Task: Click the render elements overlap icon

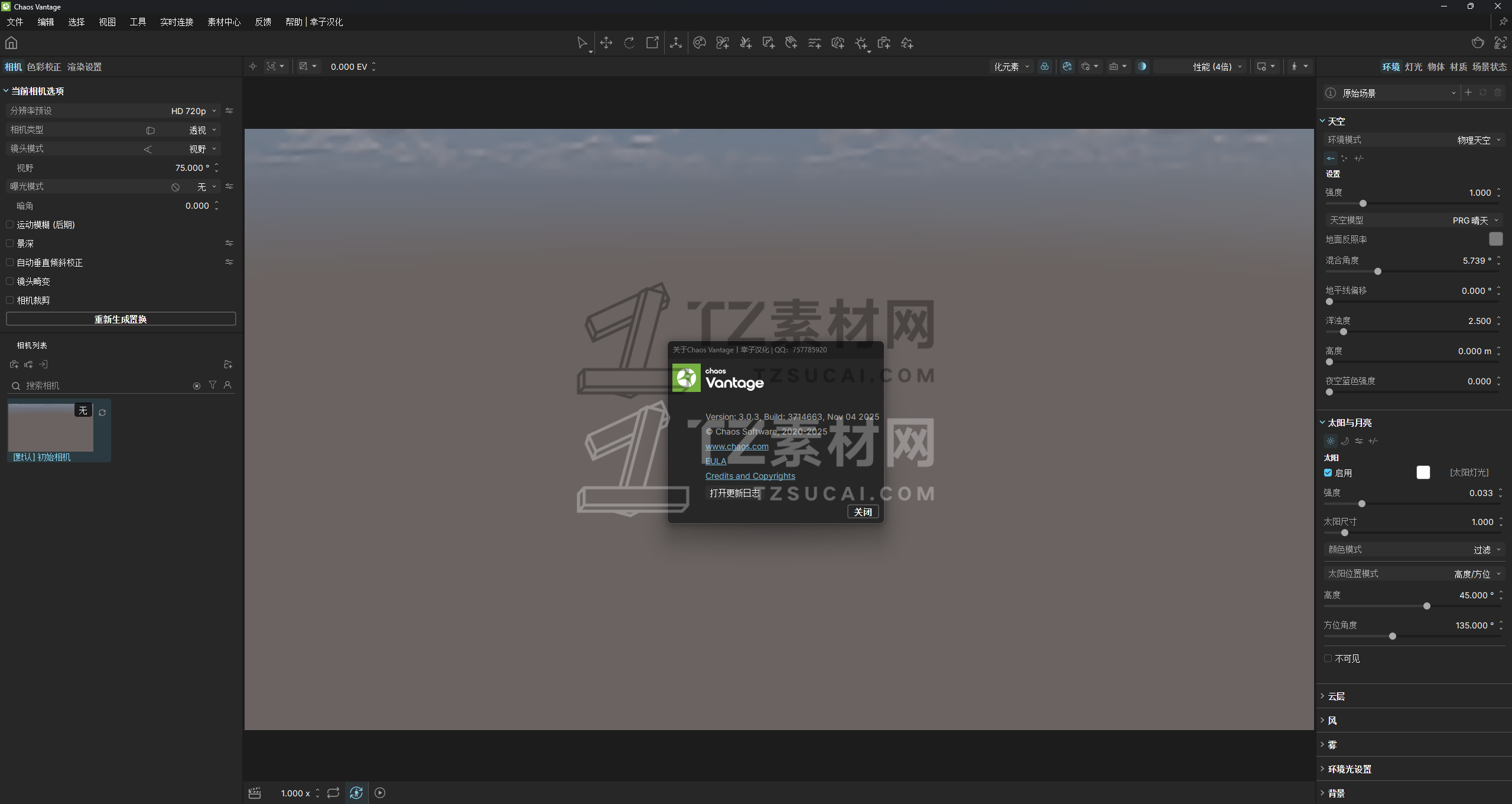Action: click(x=1044, y=66)
